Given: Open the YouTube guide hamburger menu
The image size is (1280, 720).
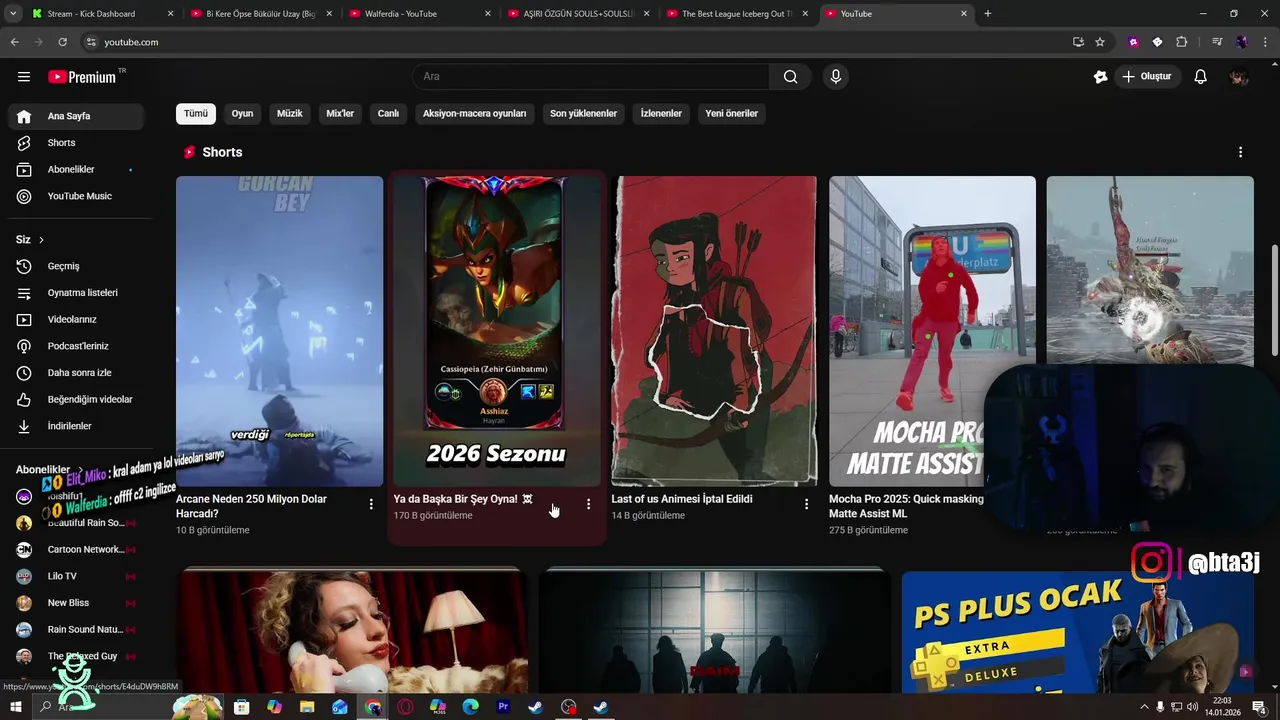Looking at the screenshot, I should (x=24, y=77).
